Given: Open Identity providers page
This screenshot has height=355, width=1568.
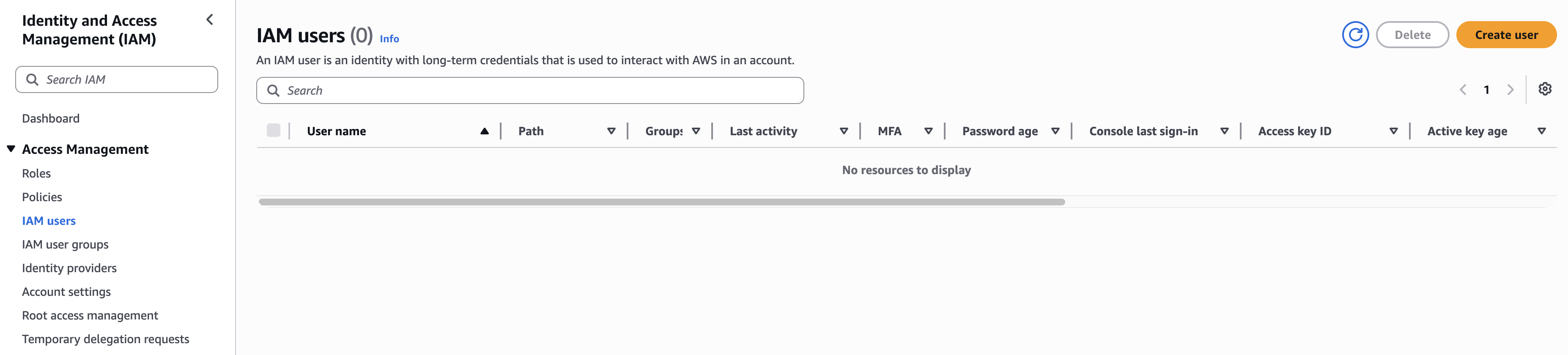Looking at the screenshot, I should tap(69, 268).
